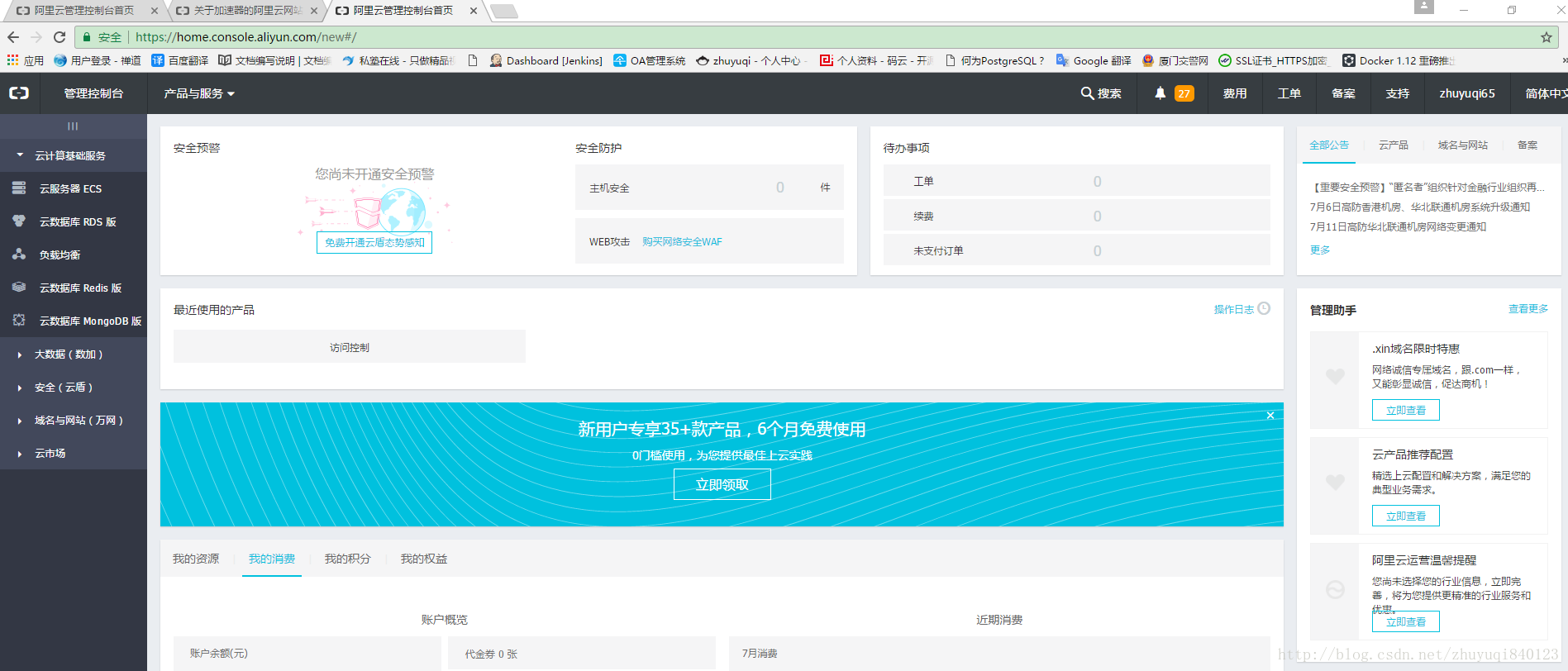Click the browser forward arrow
The image size is (1568, 671).
pyautogui.click(x=36, y=37)
